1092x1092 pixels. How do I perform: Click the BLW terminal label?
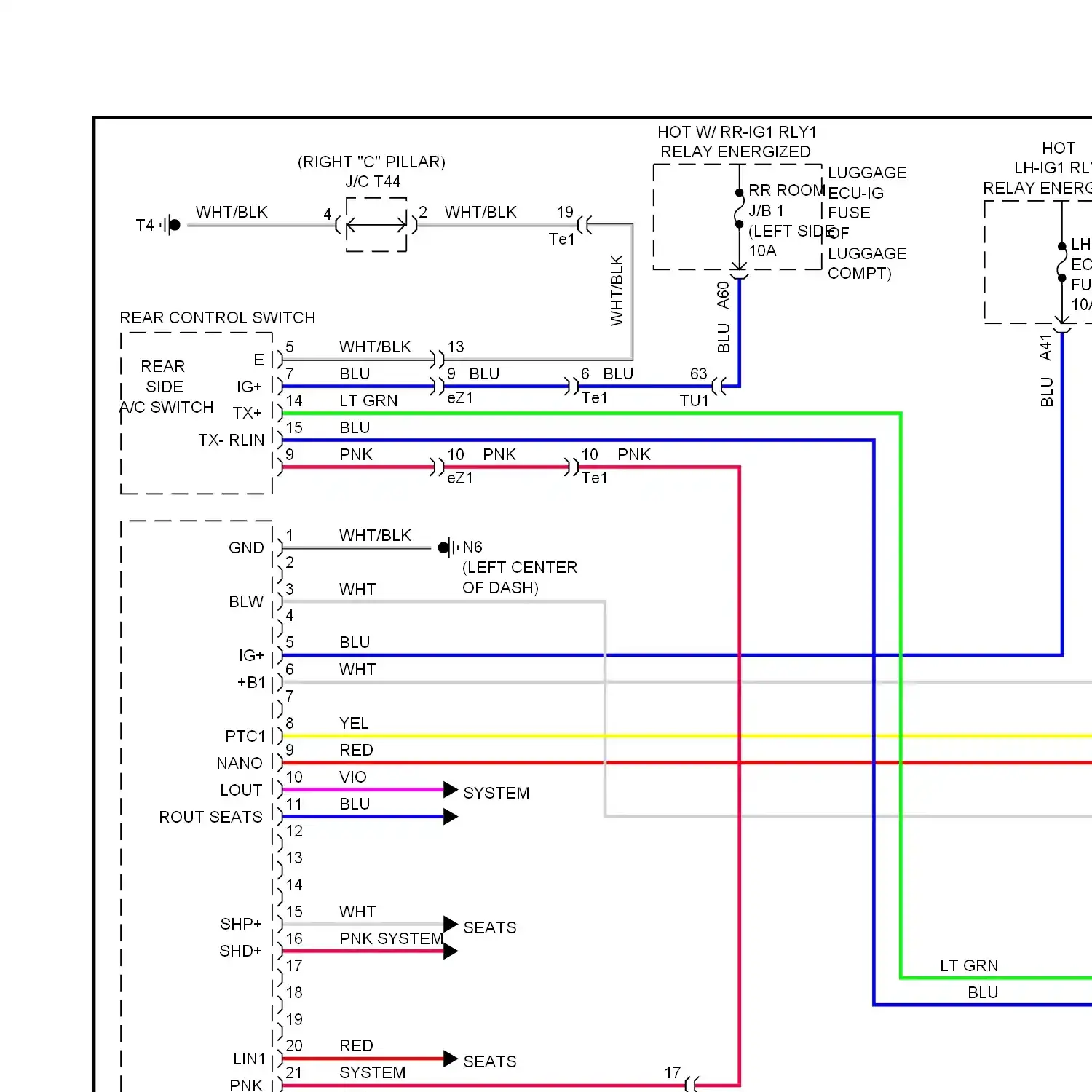tap(246, 601)
